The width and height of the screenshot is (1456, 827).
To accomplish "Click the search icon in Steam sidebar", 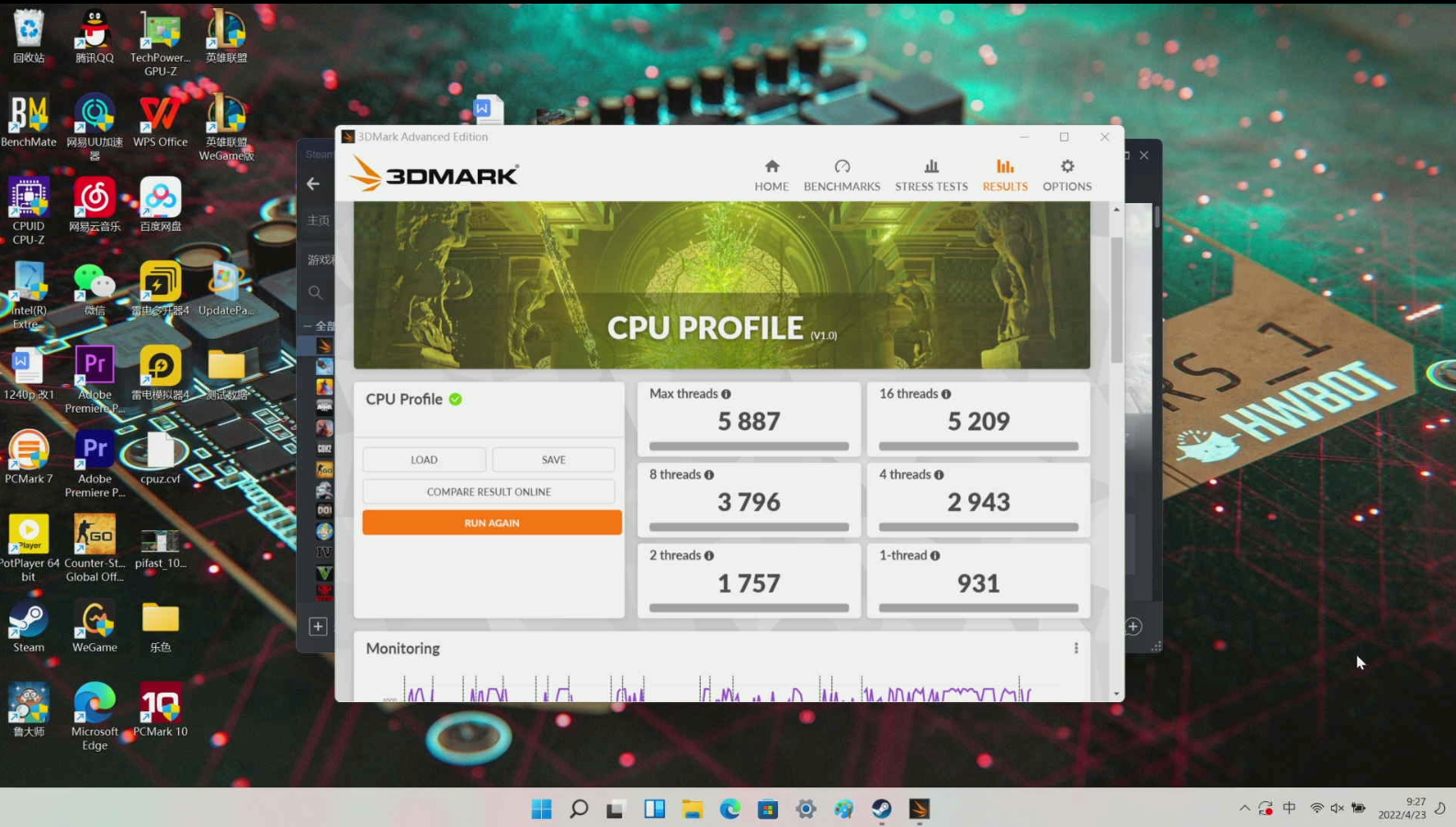I will [315, 293].
